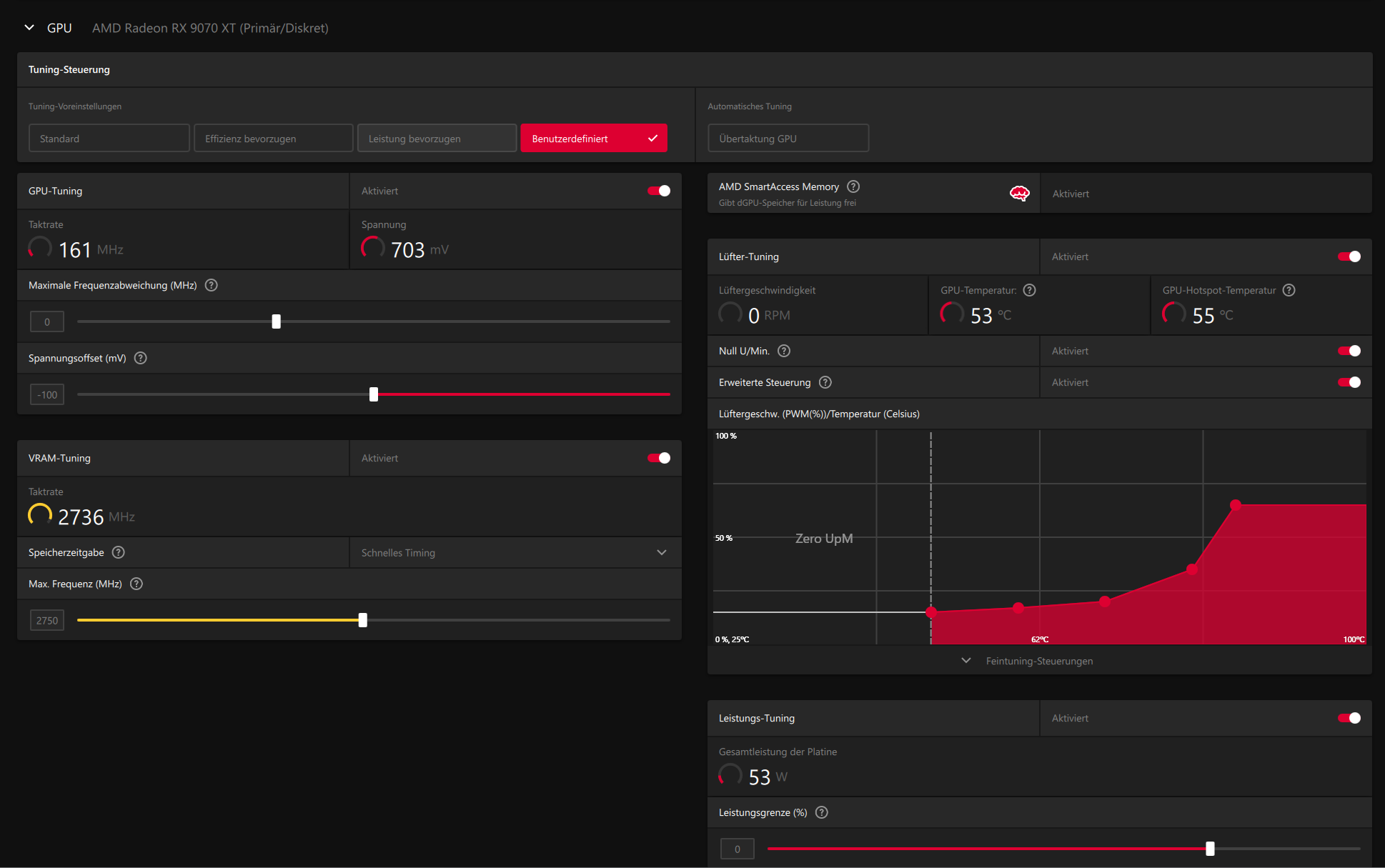
Task: Click help icon beside Null U/Min.
Action: click(784, 351)
